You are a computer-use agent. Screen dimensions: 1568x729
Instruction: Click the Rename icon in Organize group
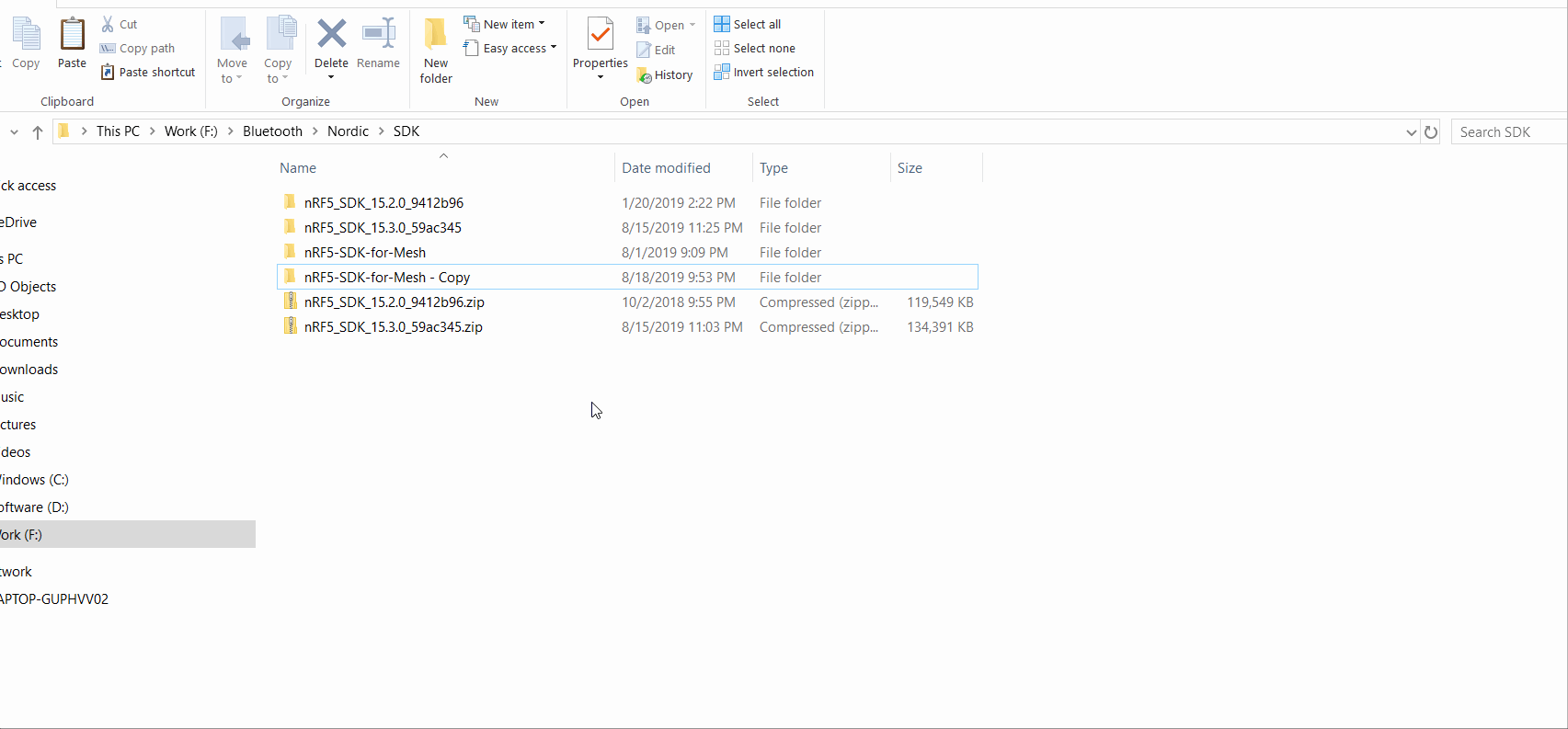click(378, 37)
